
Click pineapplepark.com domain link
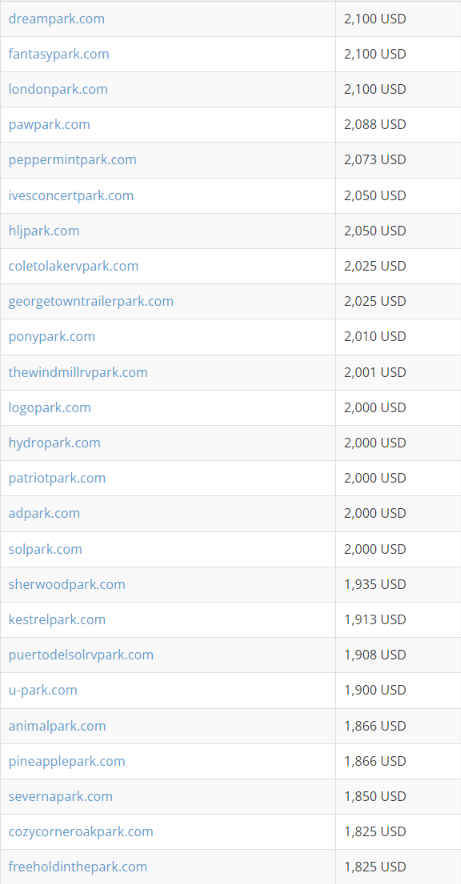tap(67, 761)
